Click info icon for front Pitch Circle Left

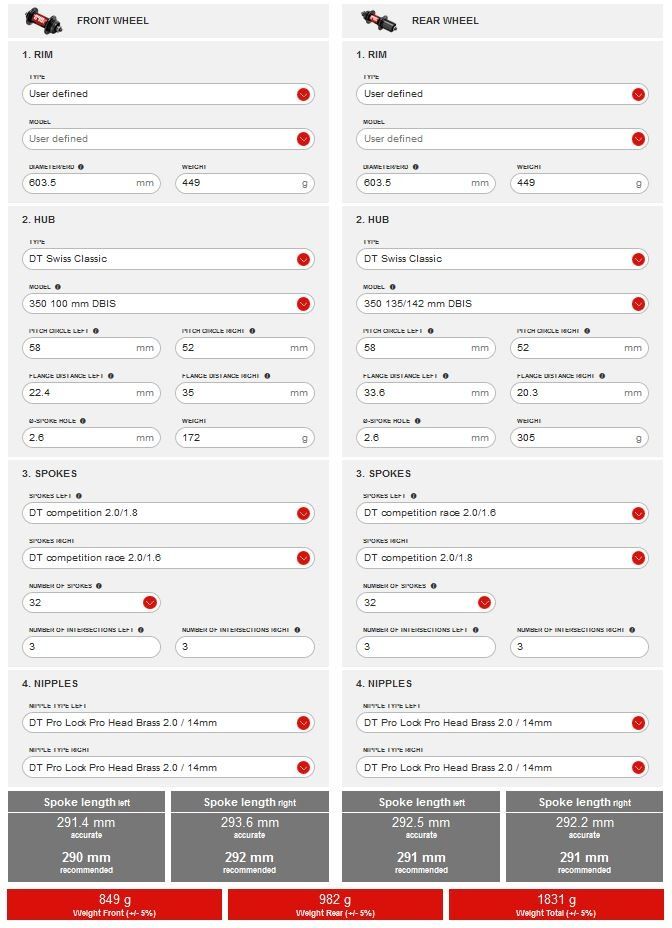coord(96,331)
